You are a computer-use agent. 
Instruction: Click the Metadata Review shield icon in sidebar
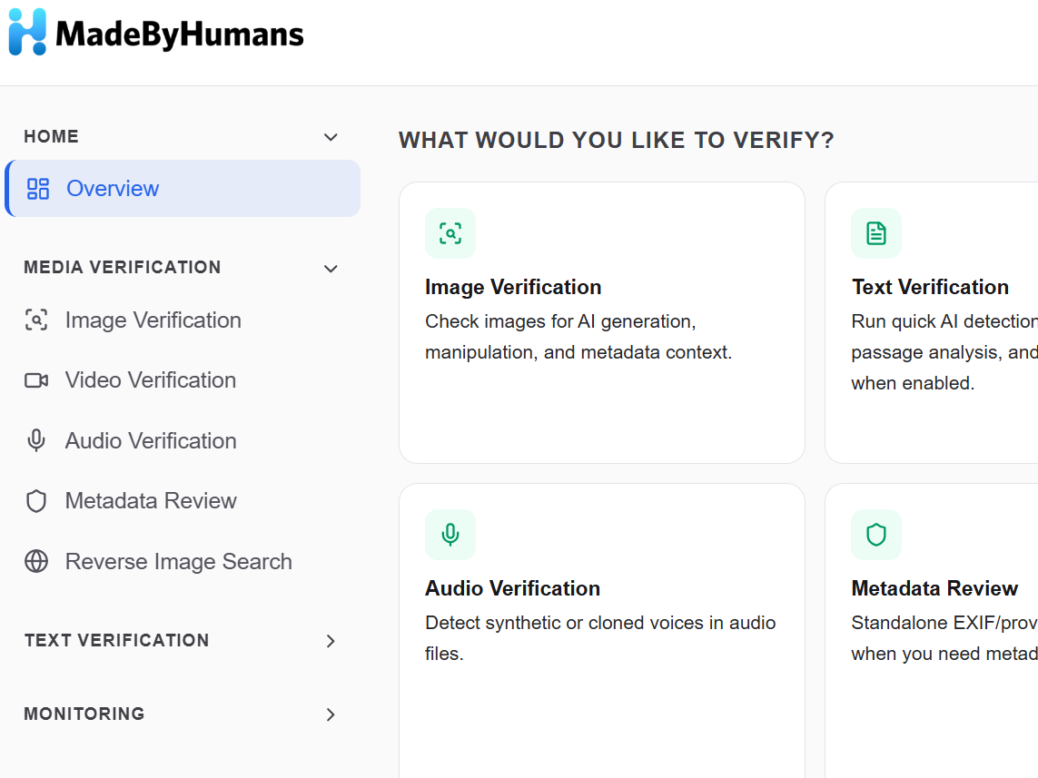pyautogui.click(x=36, y=501)
